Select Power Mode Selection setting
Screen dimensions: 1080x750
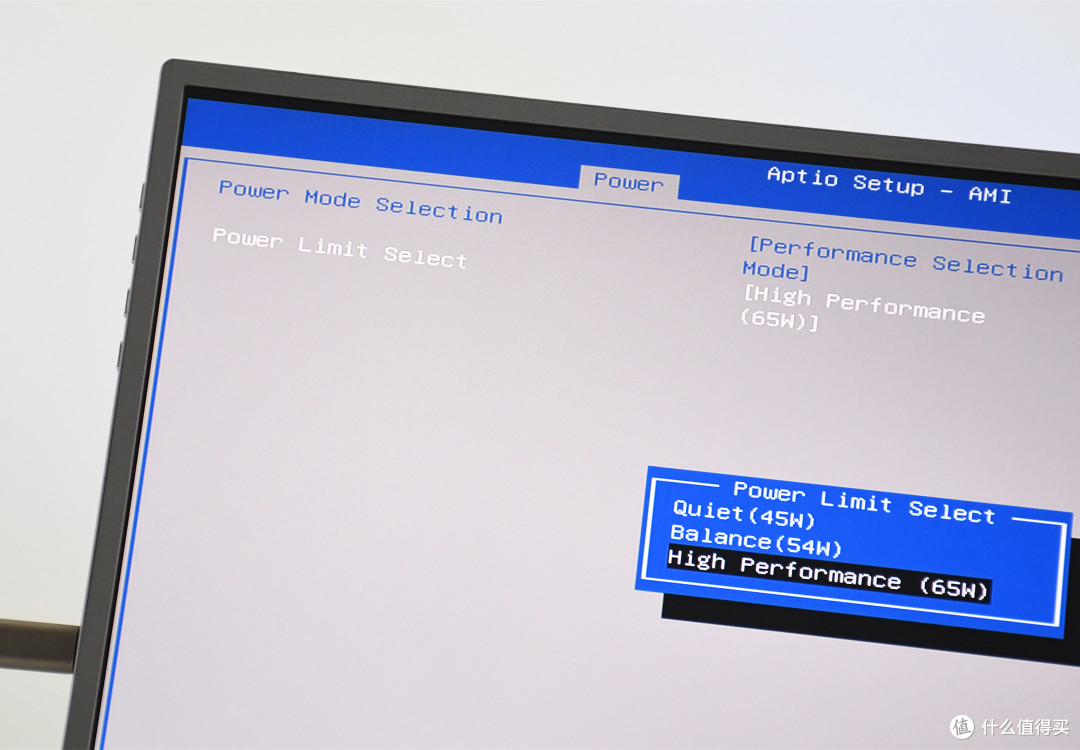(360, 201)
